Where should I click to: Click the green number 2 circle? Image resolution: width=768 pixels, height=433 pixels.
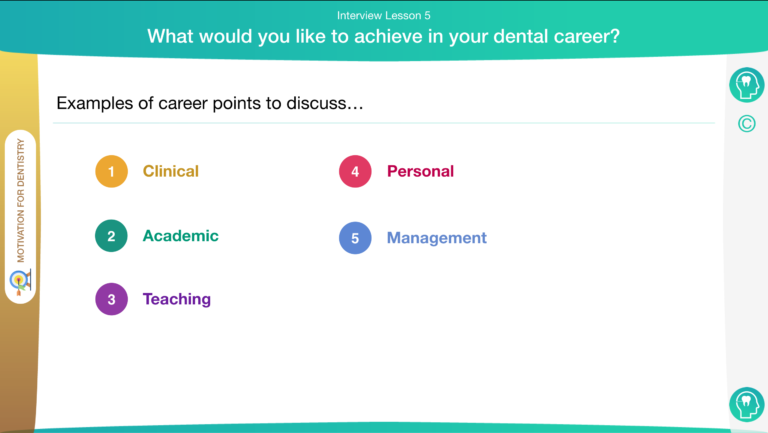click(x=111, y=236)
